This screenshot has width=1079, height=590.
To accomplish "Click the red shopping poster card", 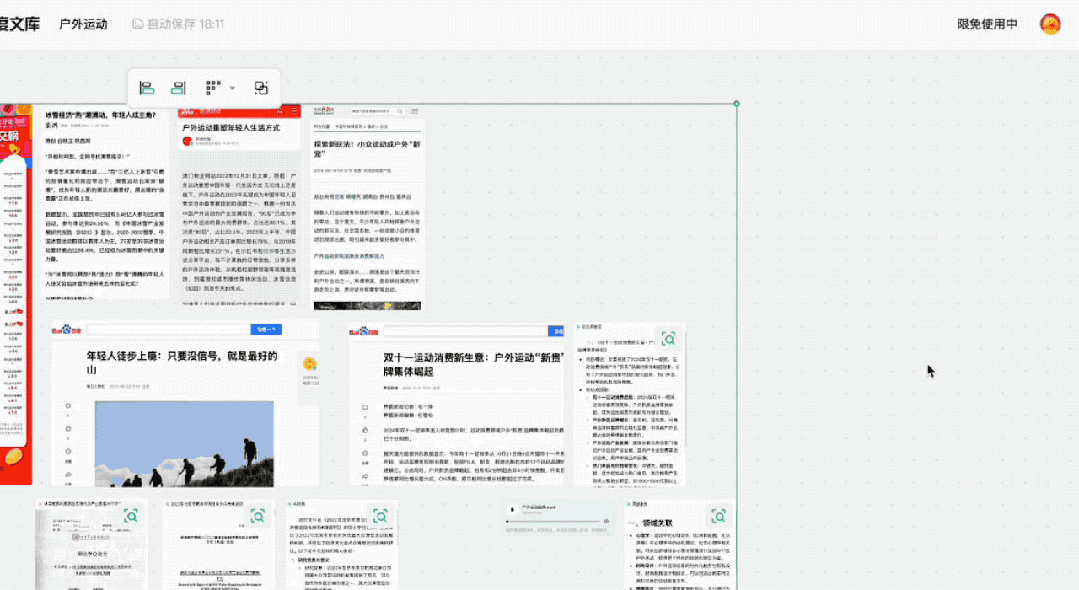I will click(15, 295).
